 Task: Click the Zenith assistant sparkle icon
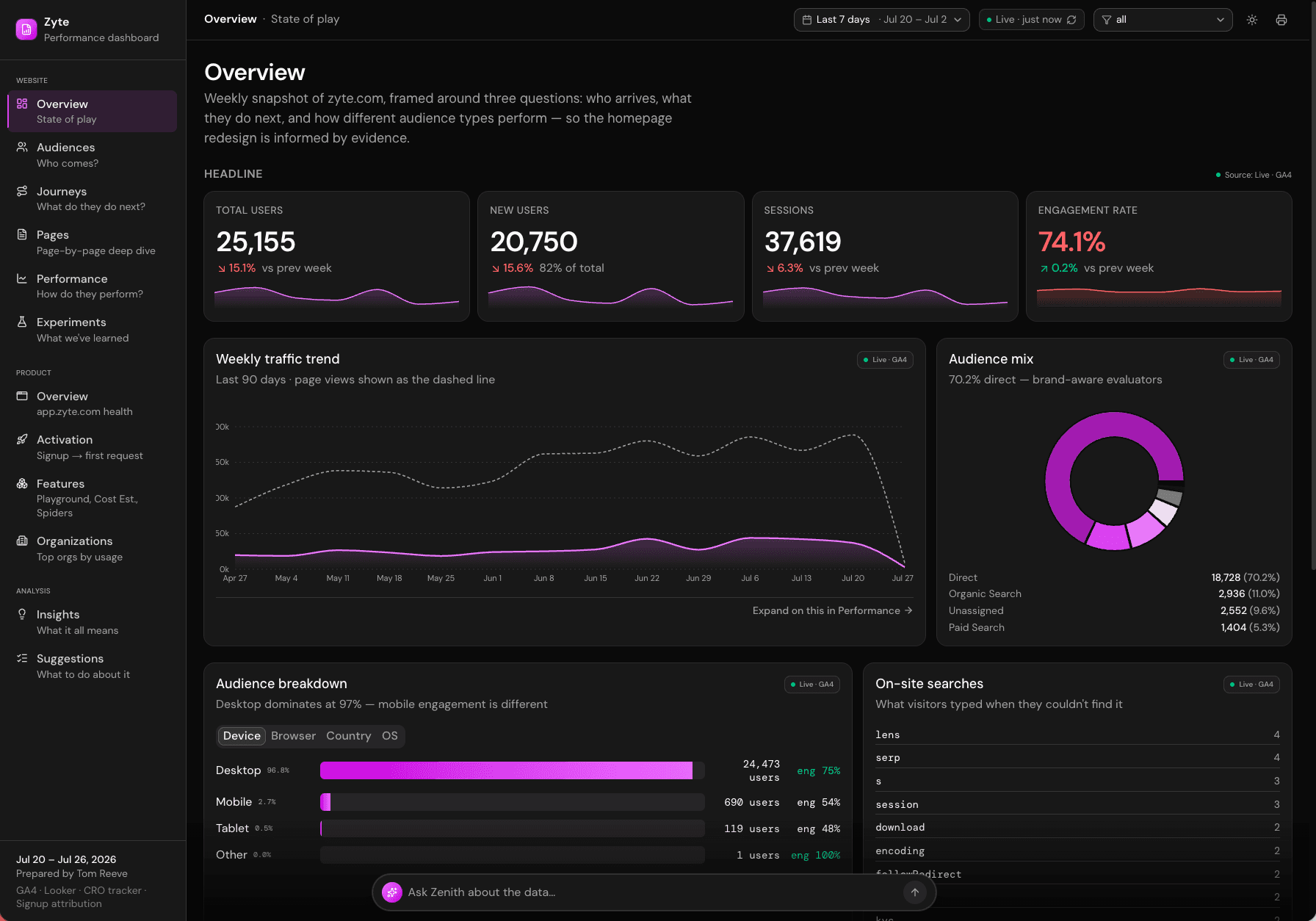click(392, 892)
